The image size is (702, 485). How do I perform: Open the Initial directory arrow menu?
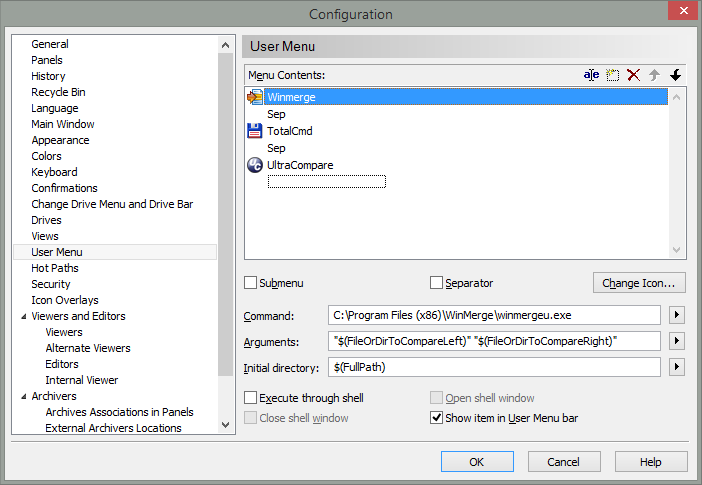(x=676, y=367)
